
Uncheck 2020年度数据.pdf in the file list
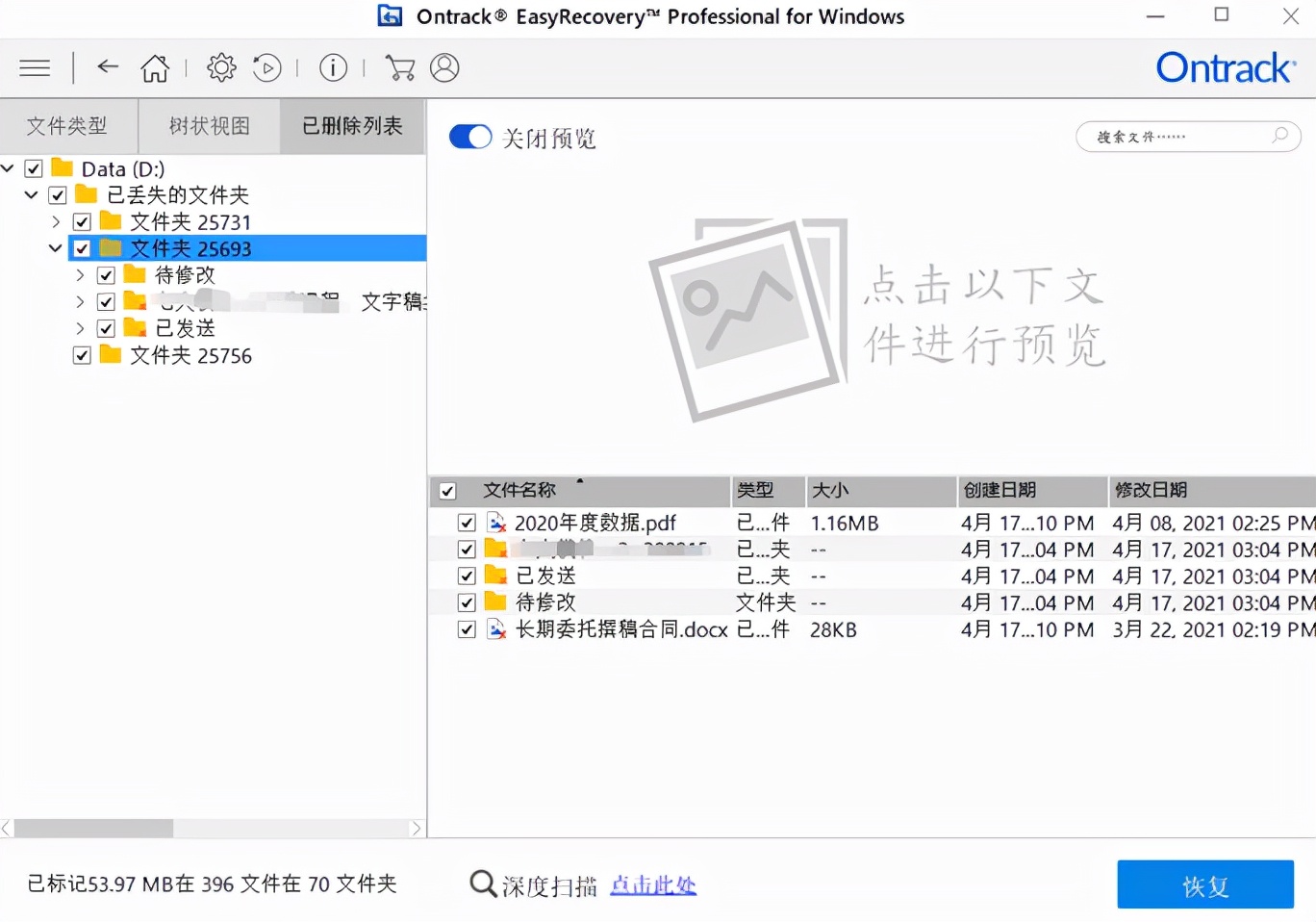pyautogui.click(x=466, y=522)
